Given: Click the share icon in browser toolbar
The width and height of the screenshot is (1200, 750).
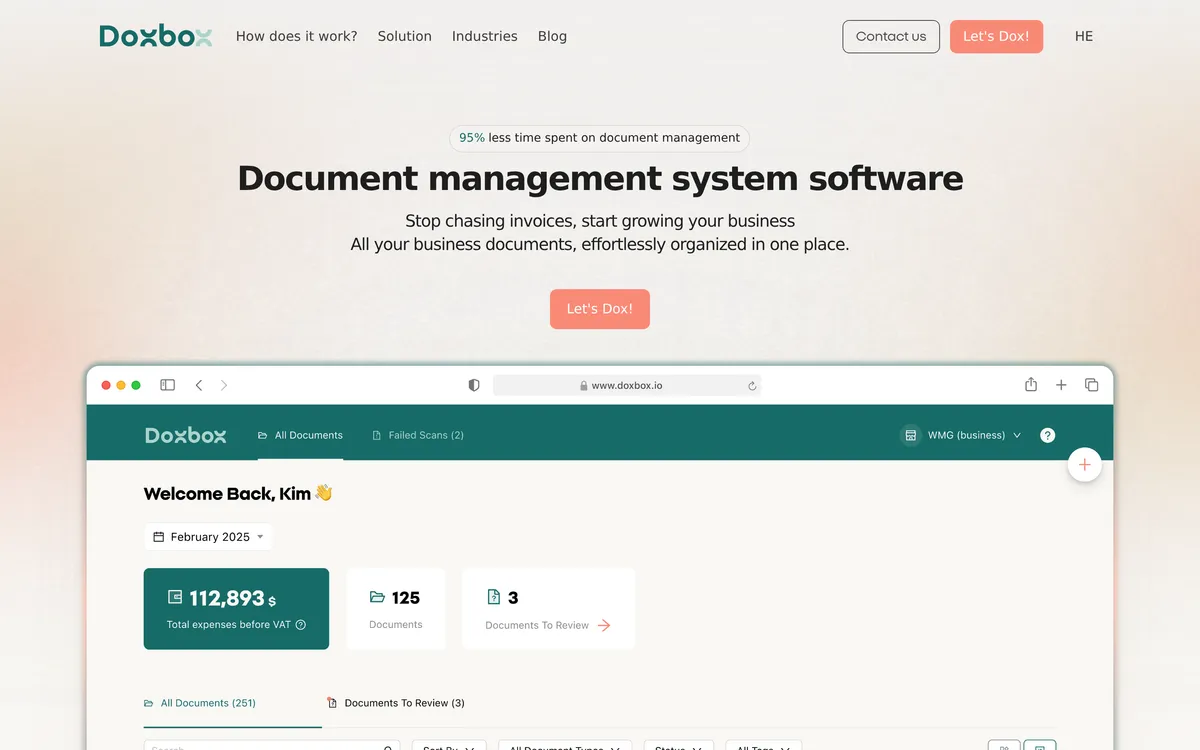Looking at the screenshot, I should tap(1031, 385).
